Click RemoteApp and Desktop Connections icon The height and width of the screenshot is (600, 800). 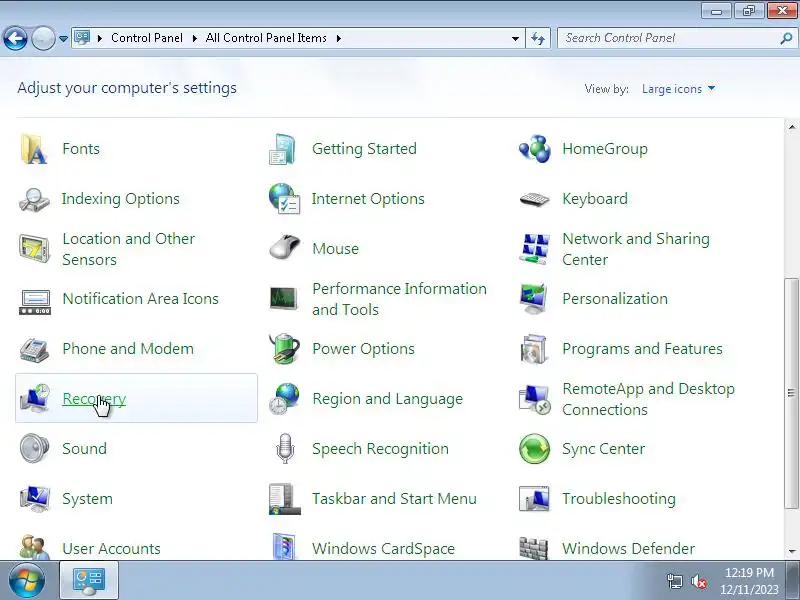(535, 399)
